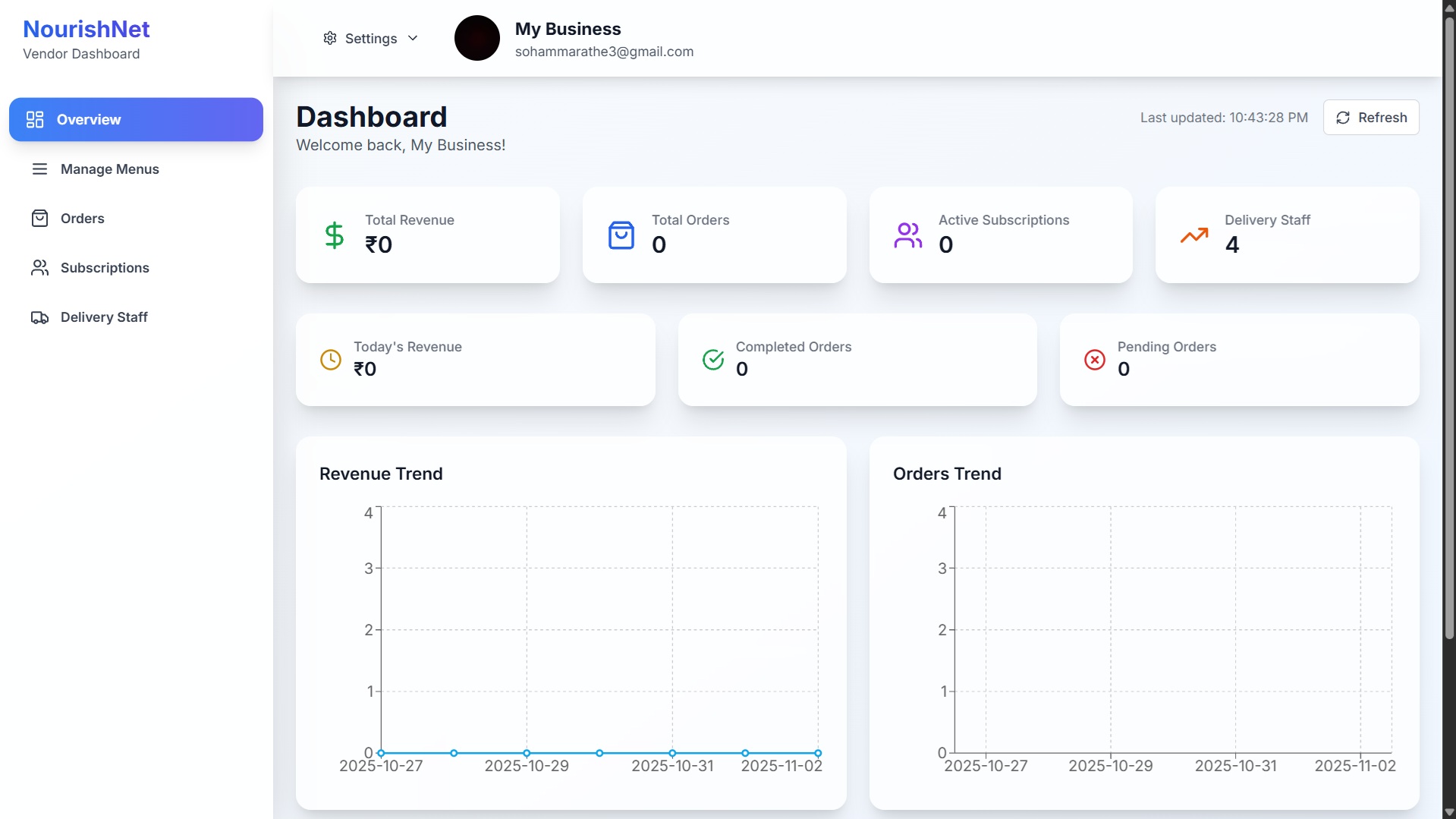Image resolution: width=1456 pixels, height=819 pixels.
Task: Click the Refresh button
Action: tap(1371, 118)
